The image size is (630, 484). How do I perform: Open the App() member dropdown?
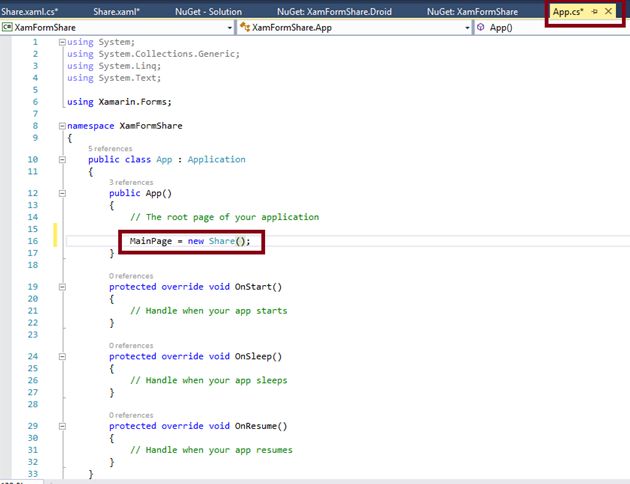point(551,28)
